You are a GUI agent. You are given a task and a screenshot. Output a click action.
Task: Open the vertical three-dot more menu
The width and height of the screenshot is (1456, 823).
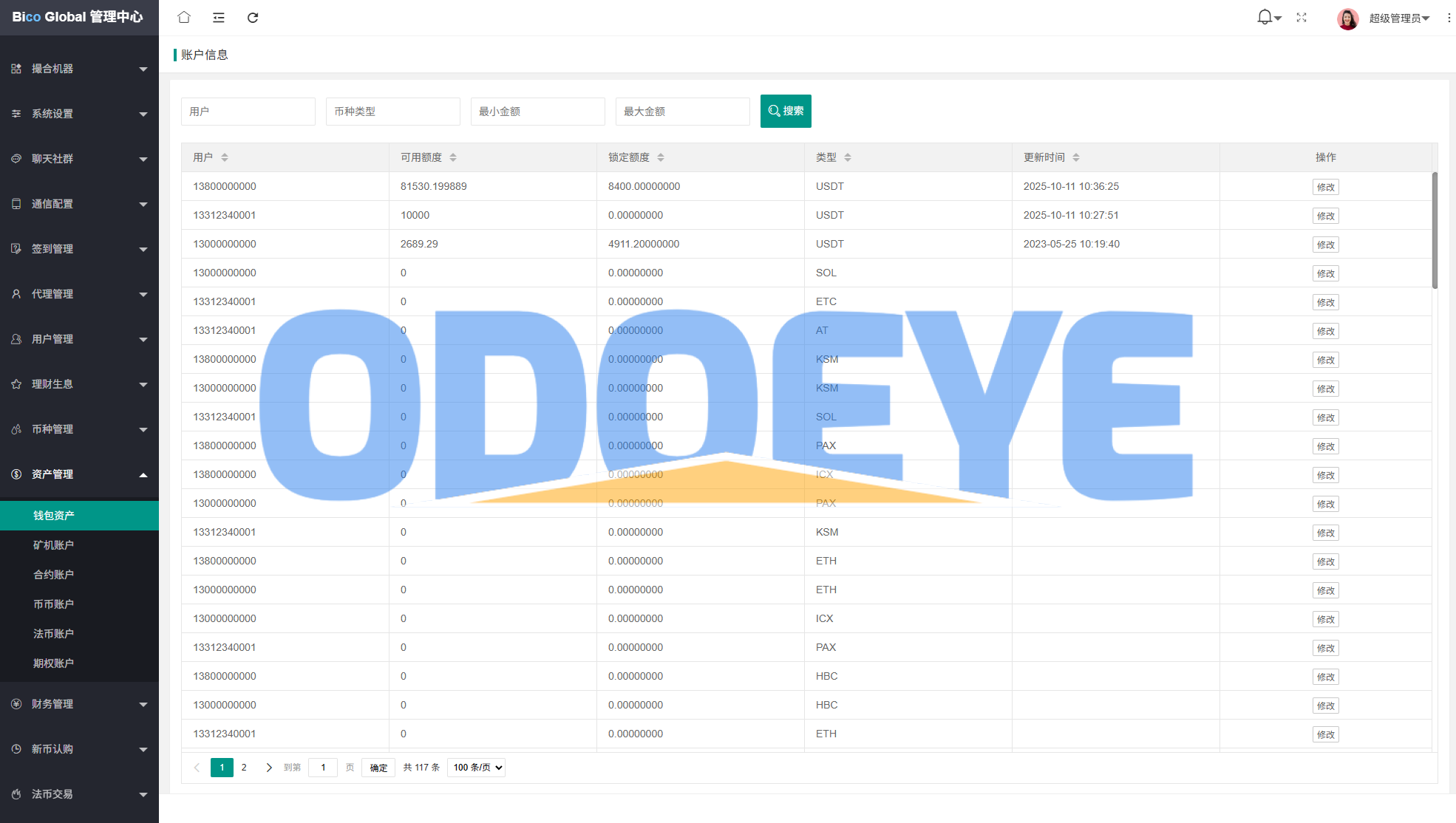pos(1449,18)
